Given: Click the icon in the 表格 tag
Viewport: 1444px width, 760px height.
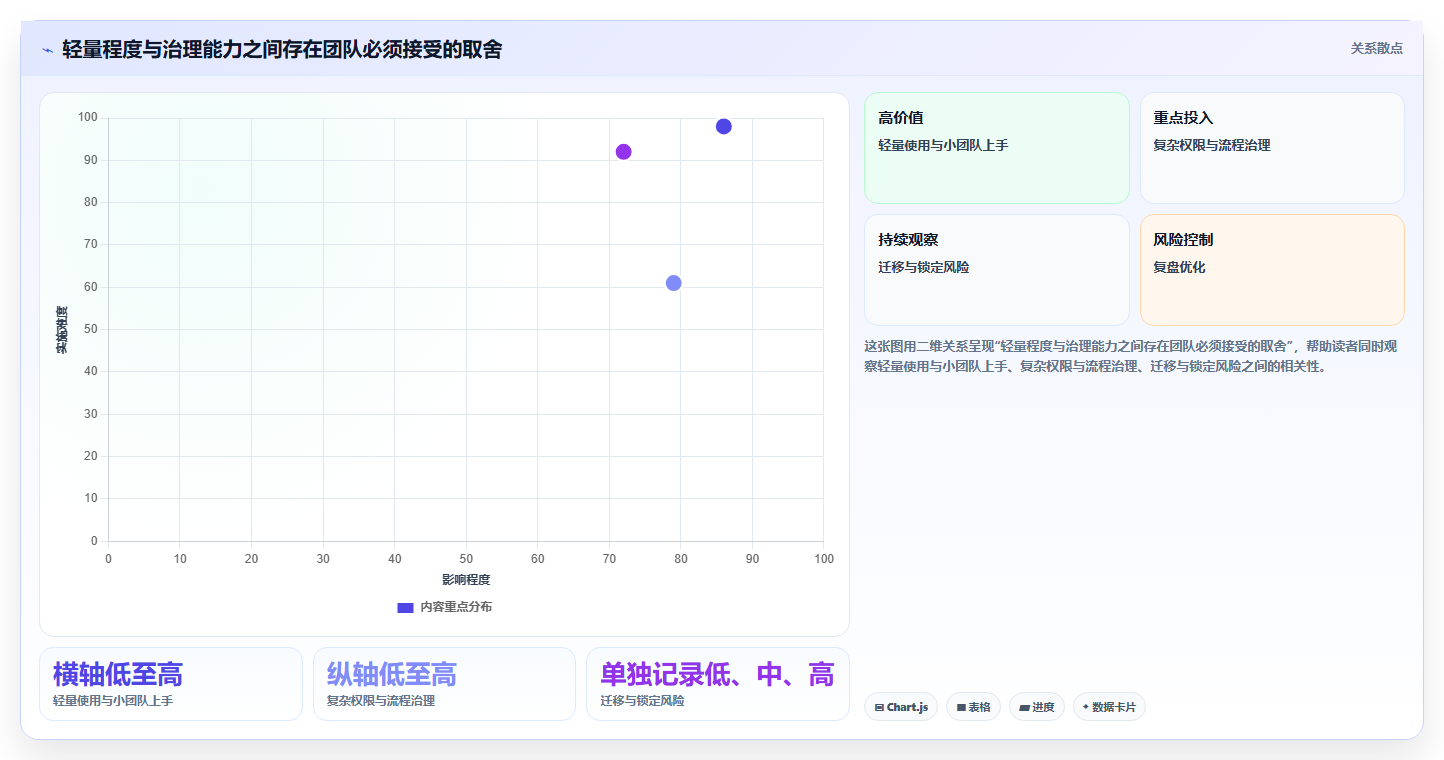Looking at the screenshot, I should tap(961, 707).
